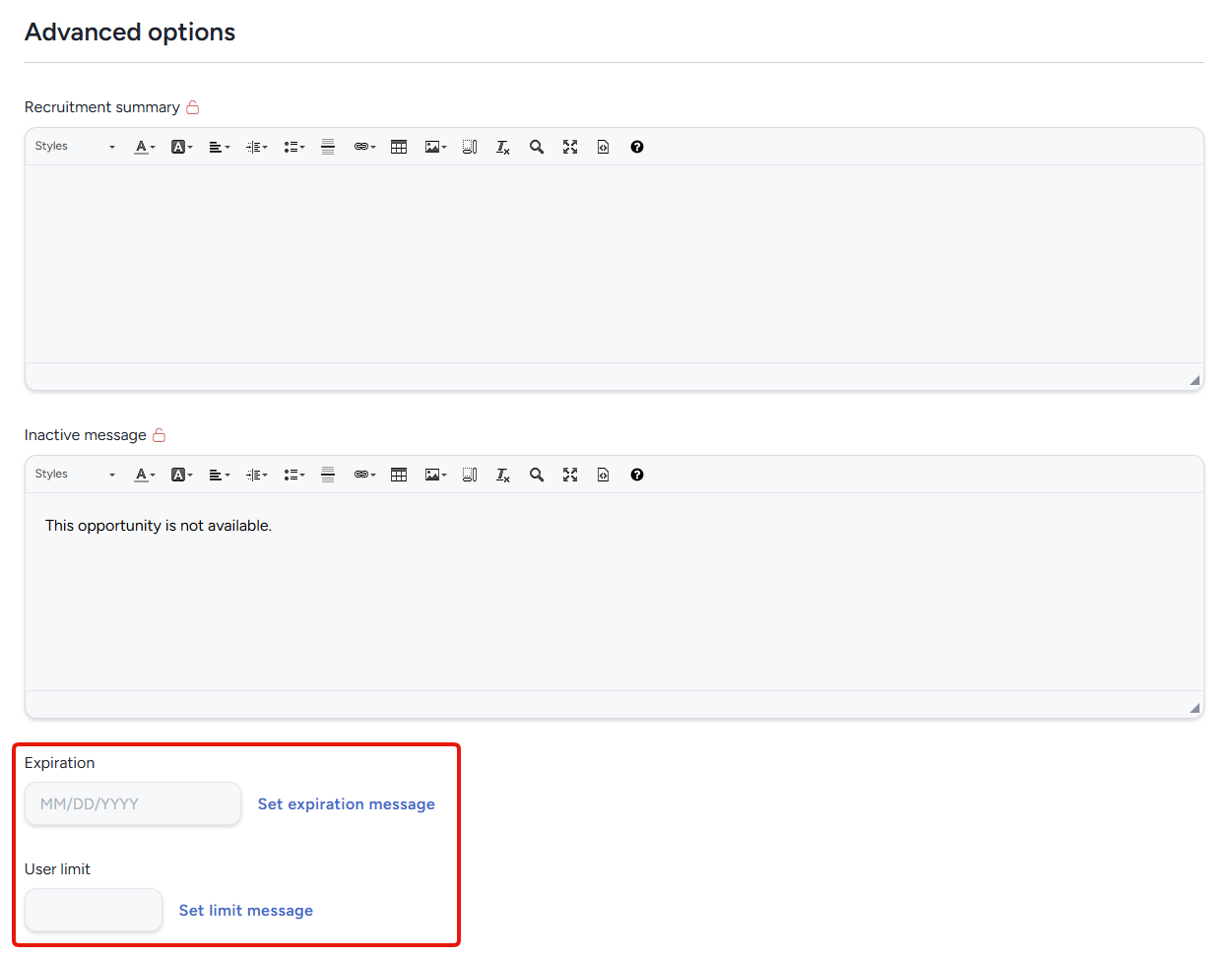Click the Set limit message link

tap(246, 911)
